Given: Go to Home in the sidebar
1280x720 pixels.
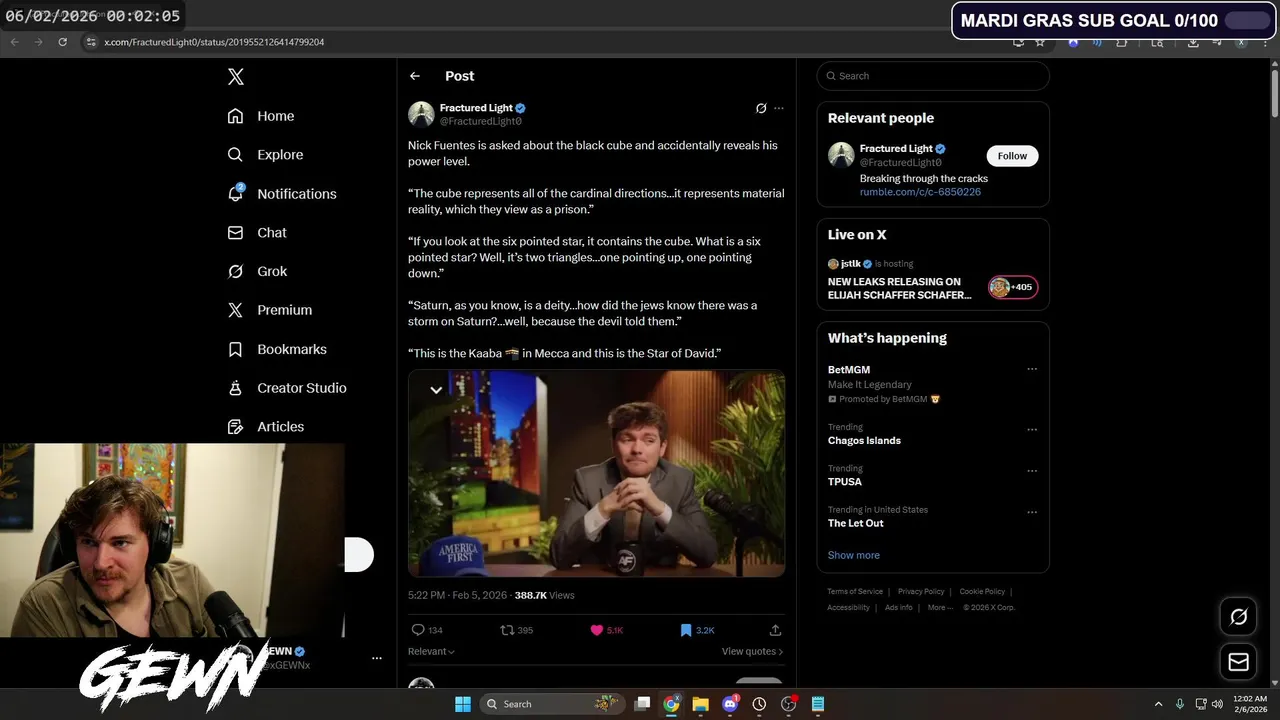Looking at the screenshot, I should point(261,116).
